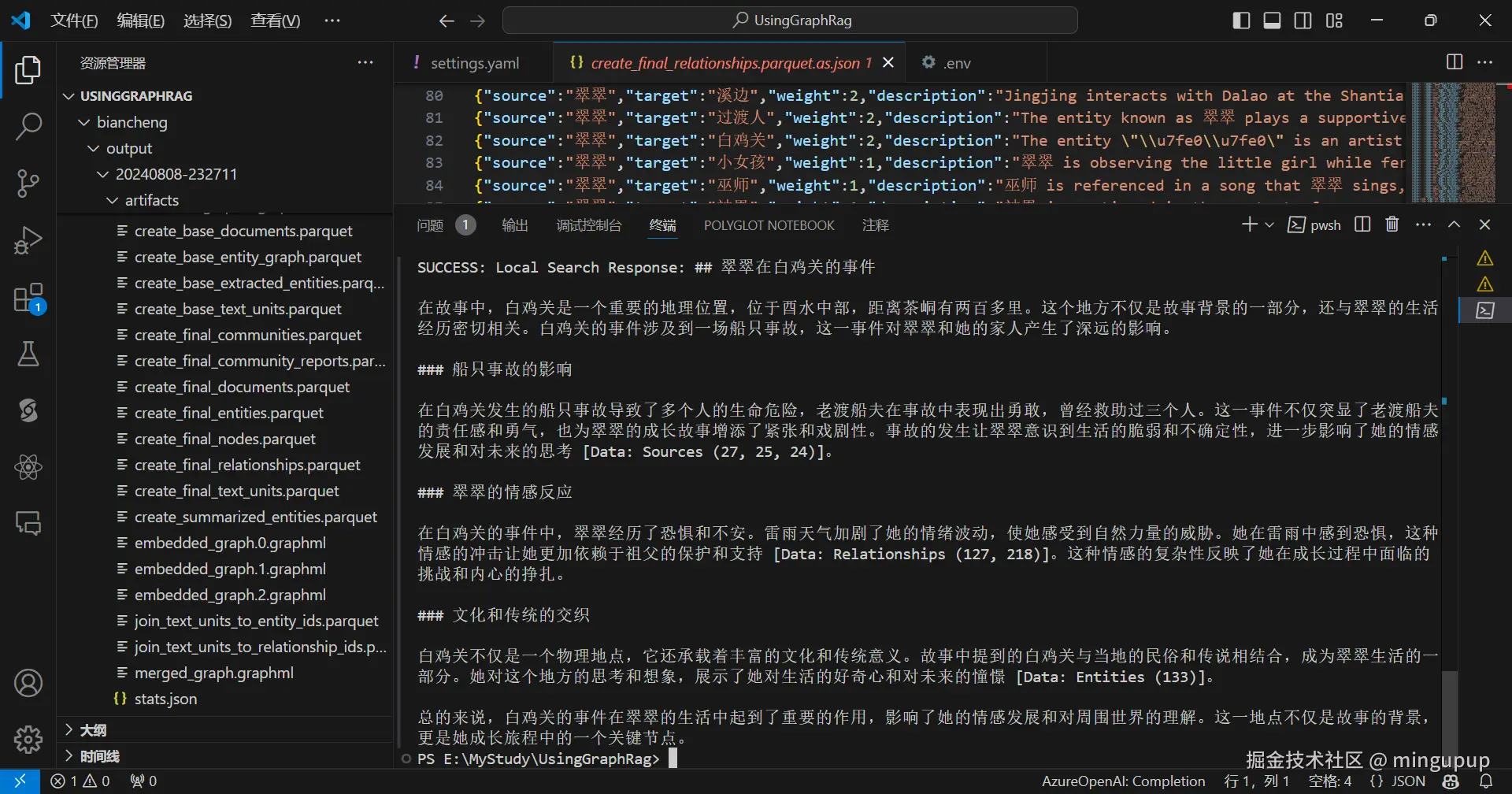Viewport: 1512px width, 794px height.
Task: Close the terminal panel
Action: pos(1484,224)
